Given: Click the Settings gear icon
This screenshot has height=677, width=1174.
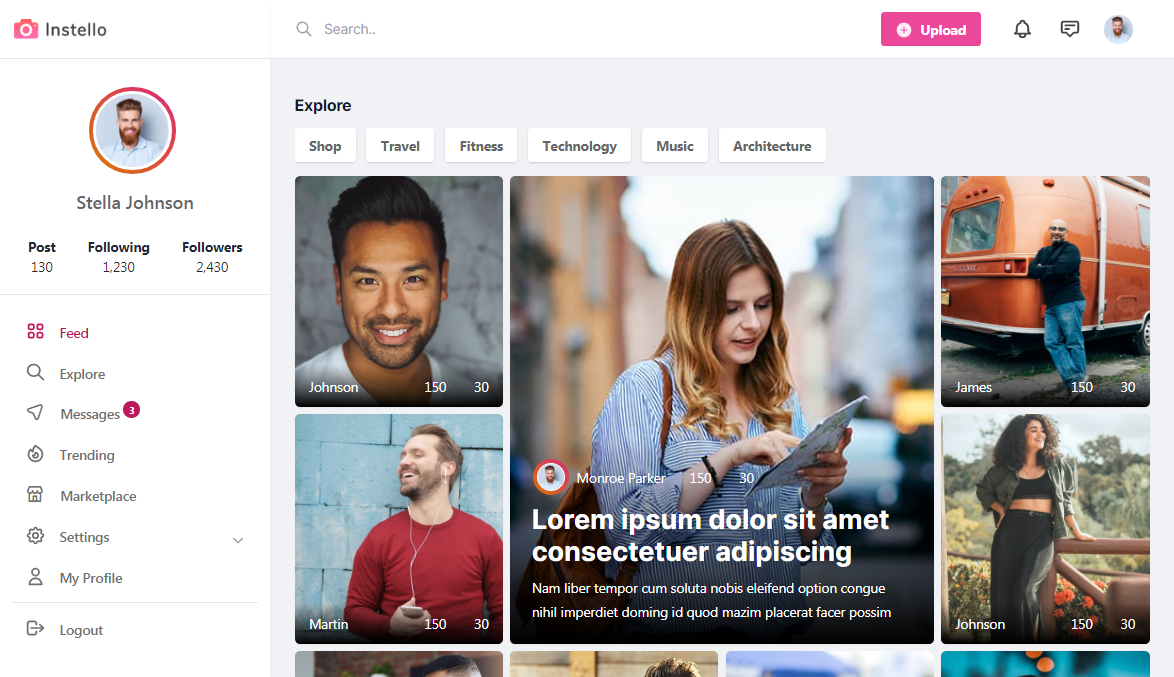Looking at the screenshot, I should coord(35,535).
